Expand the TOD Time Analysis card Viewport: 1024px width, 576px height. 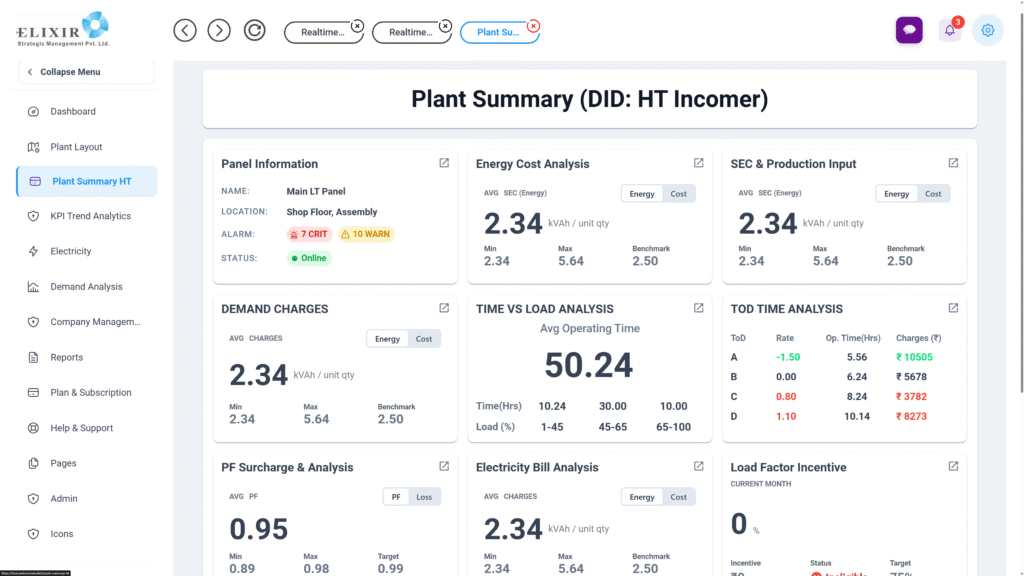coord(953,308)
